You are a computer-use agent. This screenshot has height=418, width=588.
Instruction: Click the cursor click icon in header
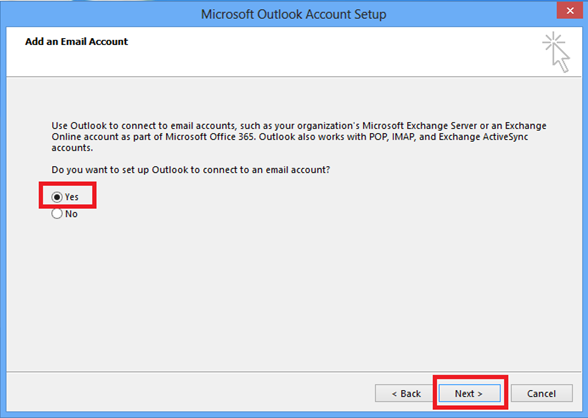(556, 52)
